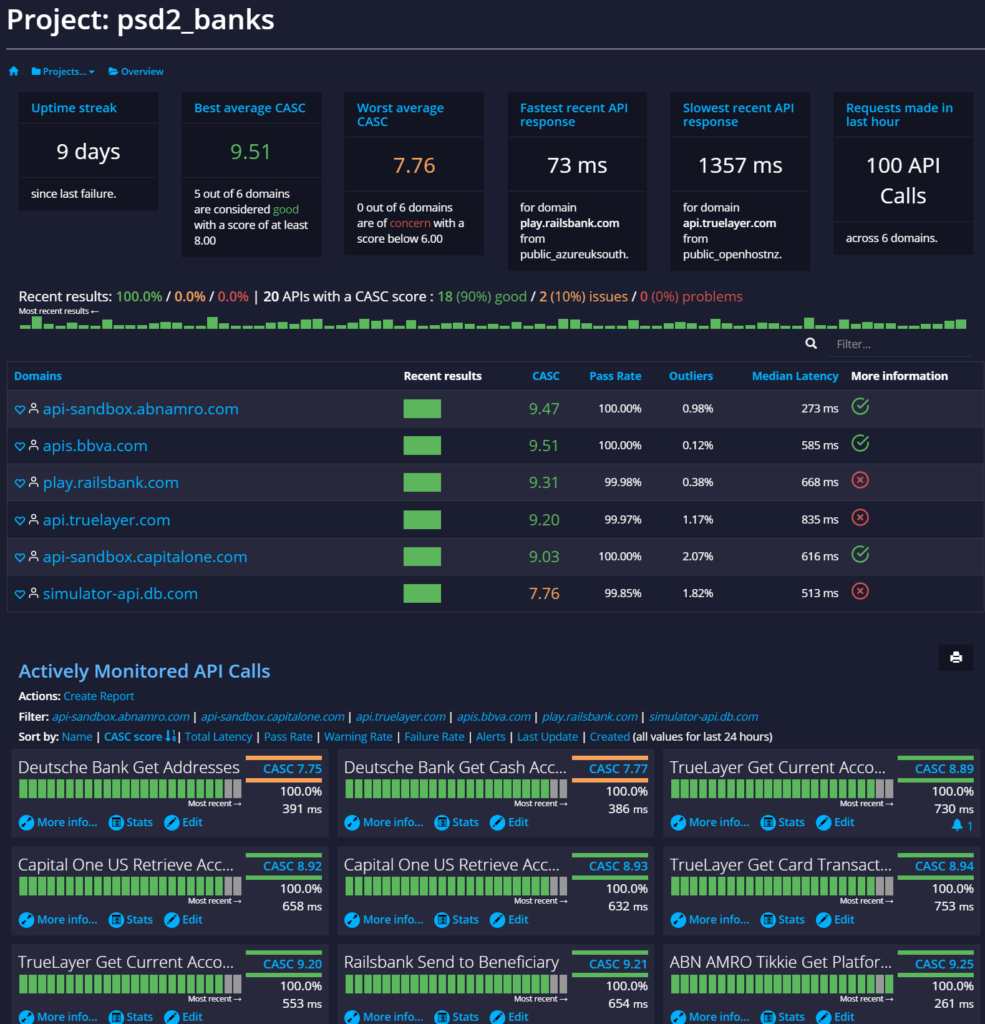985x1024 pixels.
Task: Filter API calls by apis.bbva.com
Action: [494, 717]
